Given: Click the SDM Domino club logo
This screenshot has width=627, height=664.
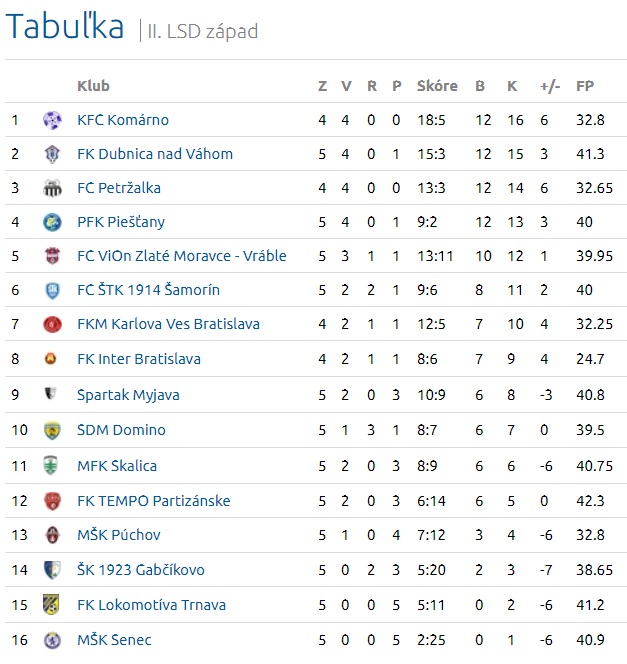Looking at the screenshot, I should [52, 430].
